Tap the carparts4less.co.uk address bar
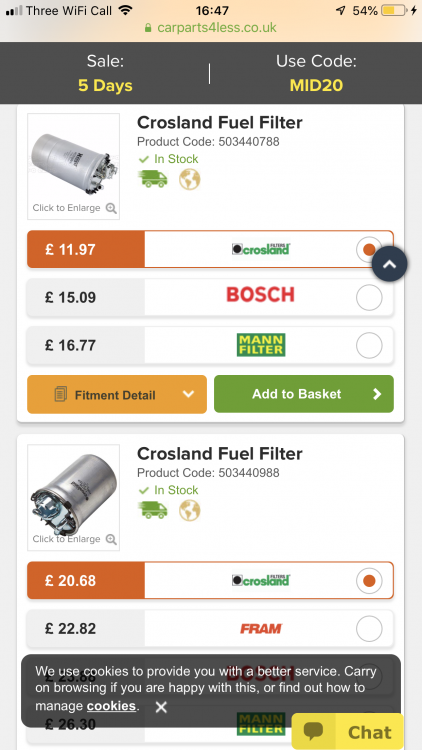Viewport: 422px width, 750px height. pos(211,28)
